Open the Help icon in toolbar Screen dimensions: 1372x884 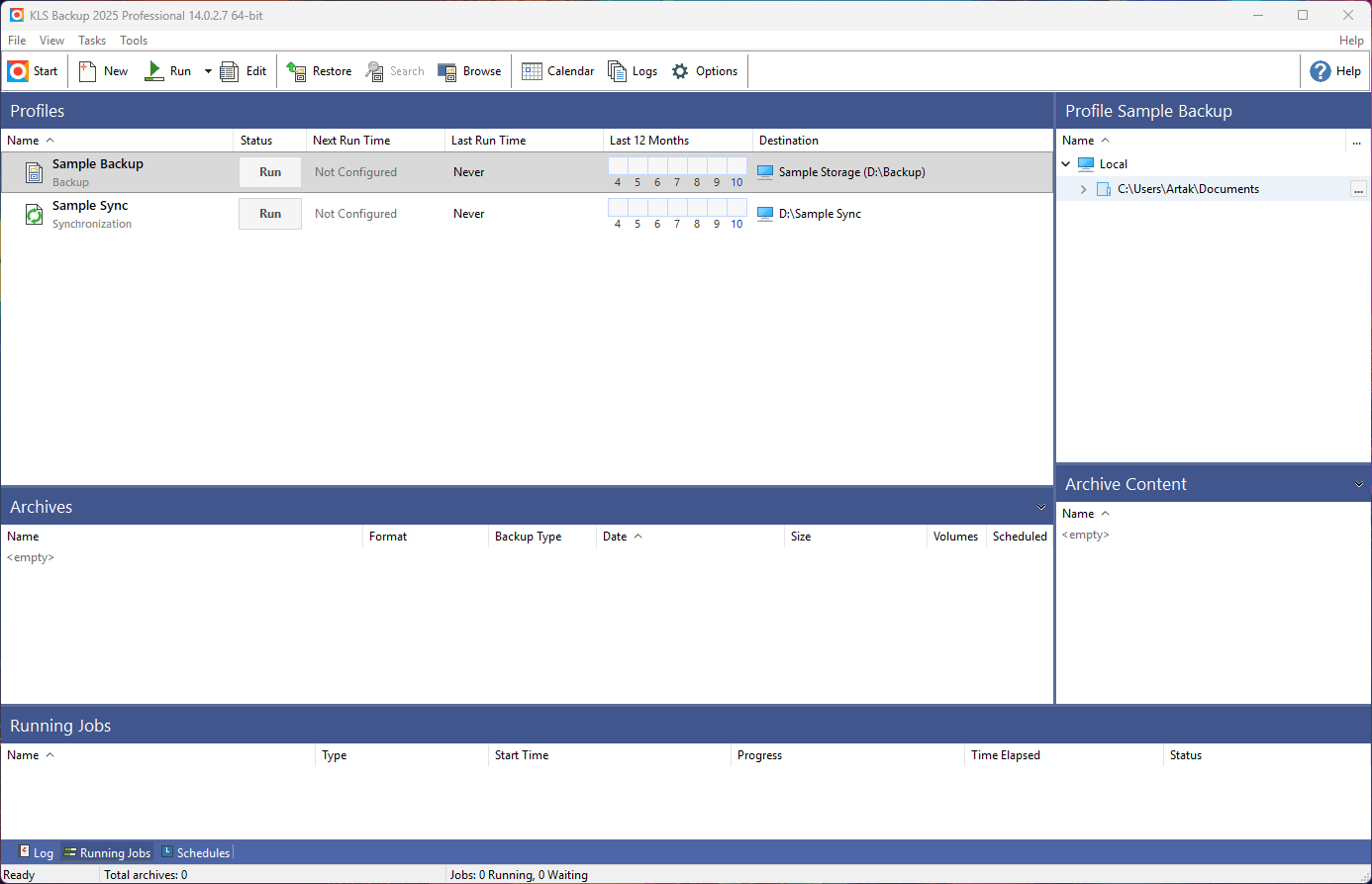(1321, 71)
